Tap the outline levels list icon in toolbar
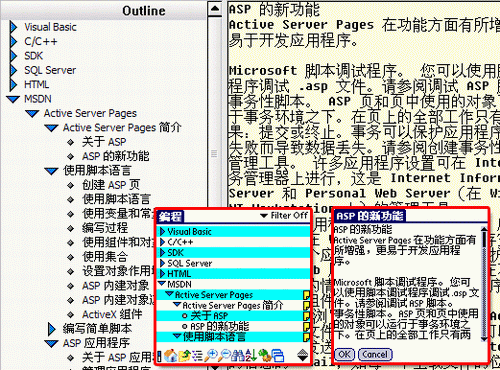 click(197, 356)
